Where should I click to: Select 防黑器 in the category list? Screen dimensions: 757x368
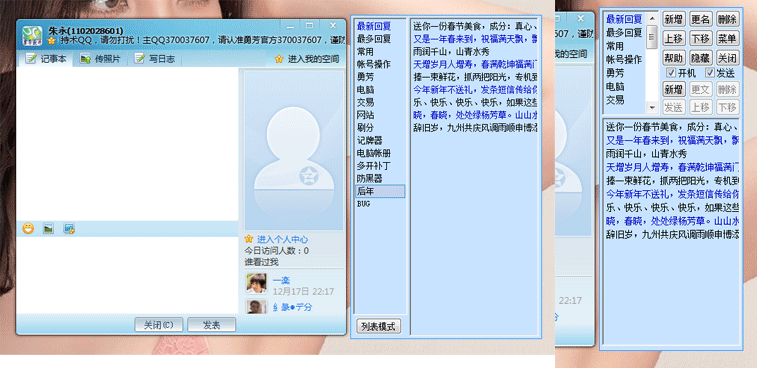tap(370, 179)
